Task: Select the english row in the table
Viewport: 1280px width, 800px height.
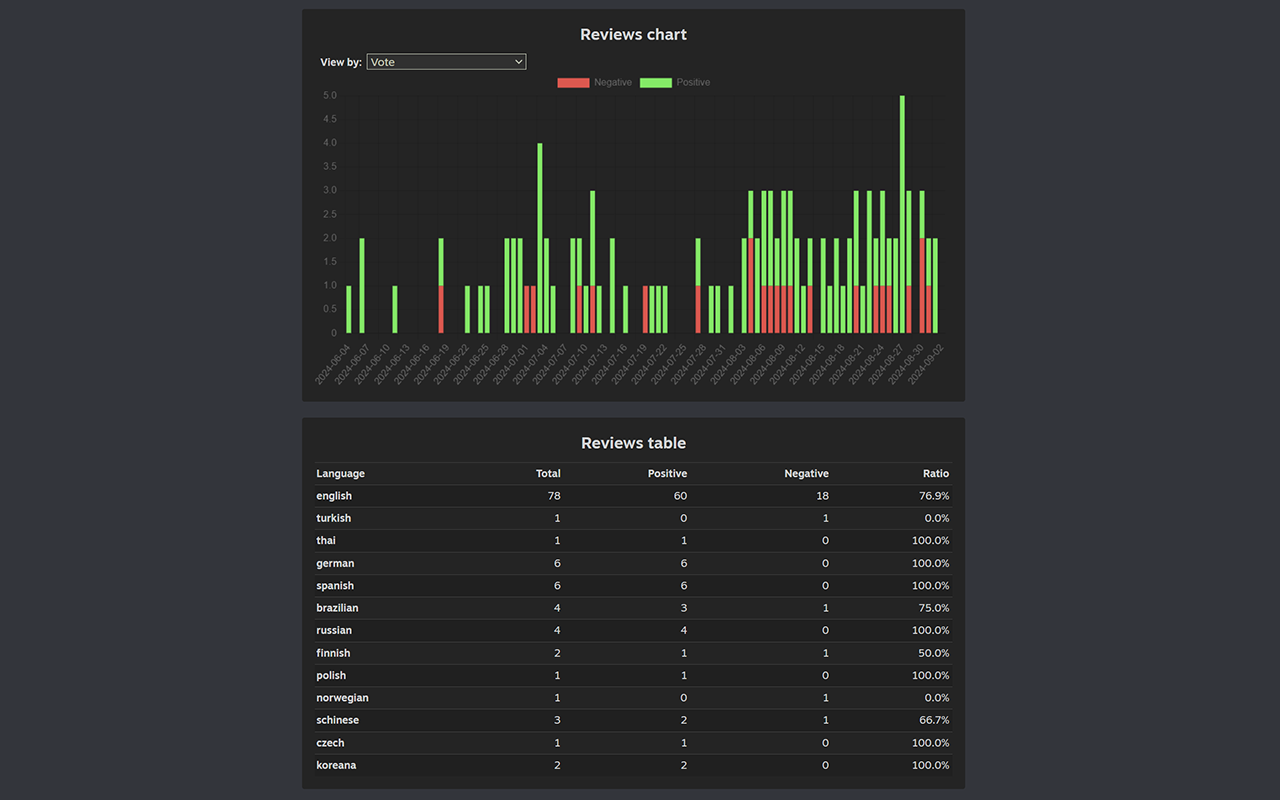Action: tap(633, 495)
